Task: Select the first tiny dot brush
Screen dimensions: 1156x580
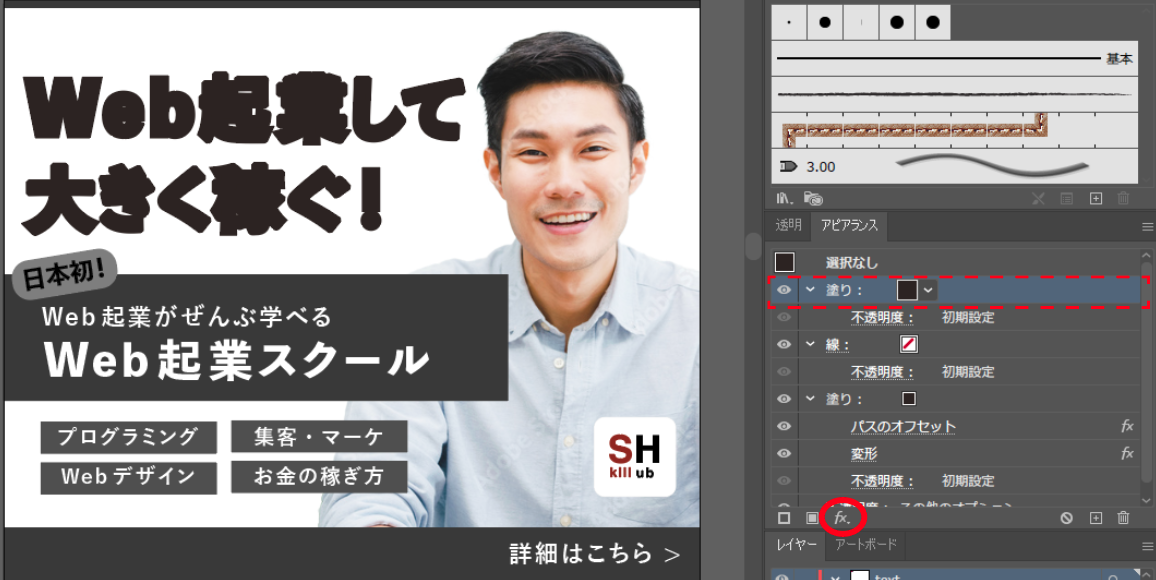Action: (790, 23)
